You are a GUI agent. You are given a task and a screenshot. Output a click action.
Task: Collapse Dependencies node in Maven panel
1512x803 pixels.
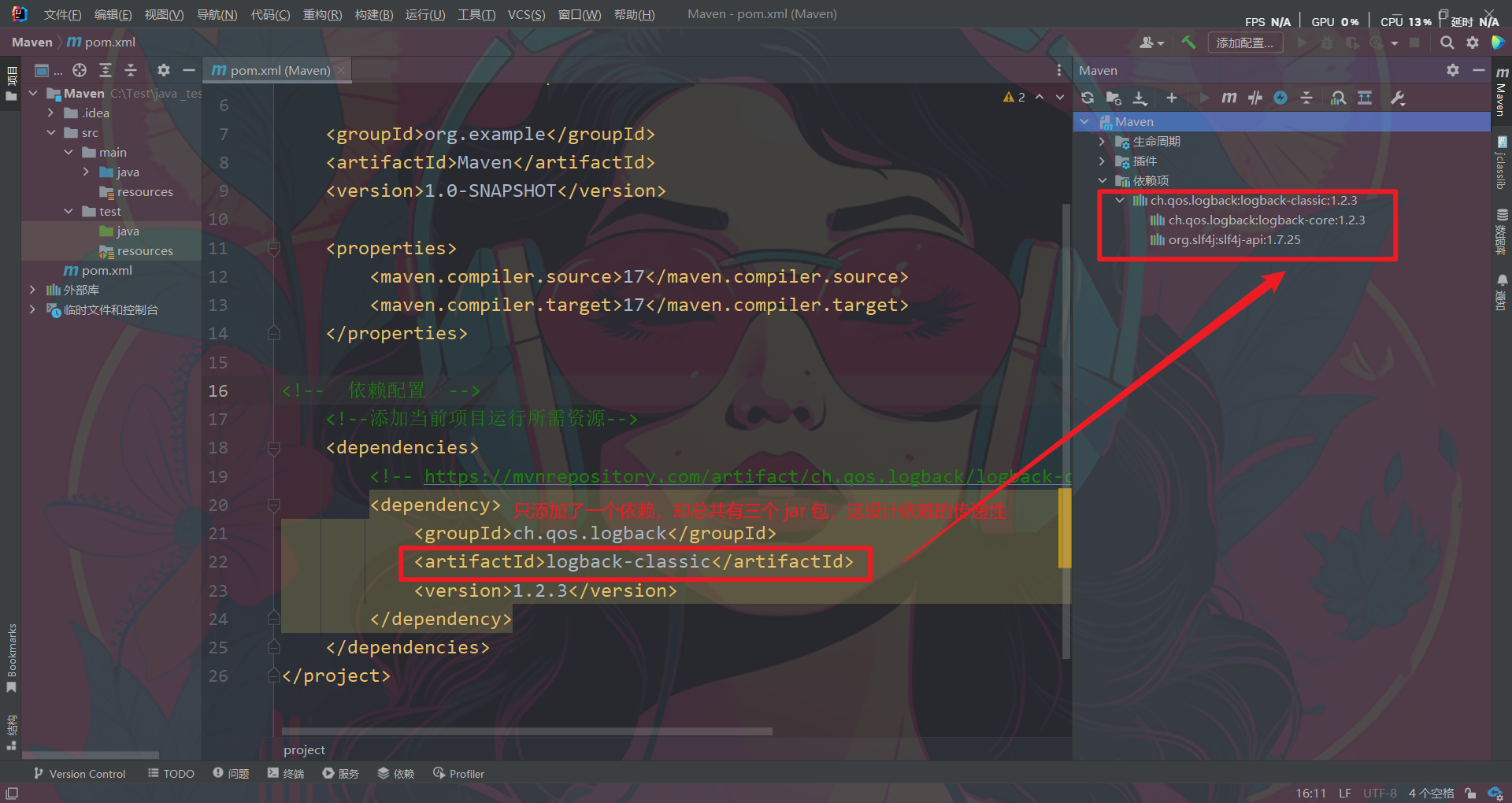click(1102, 180)
